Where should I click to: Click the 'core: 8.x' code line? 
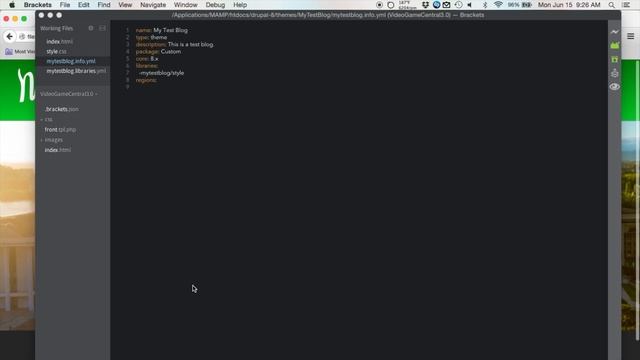click(147, 59)
